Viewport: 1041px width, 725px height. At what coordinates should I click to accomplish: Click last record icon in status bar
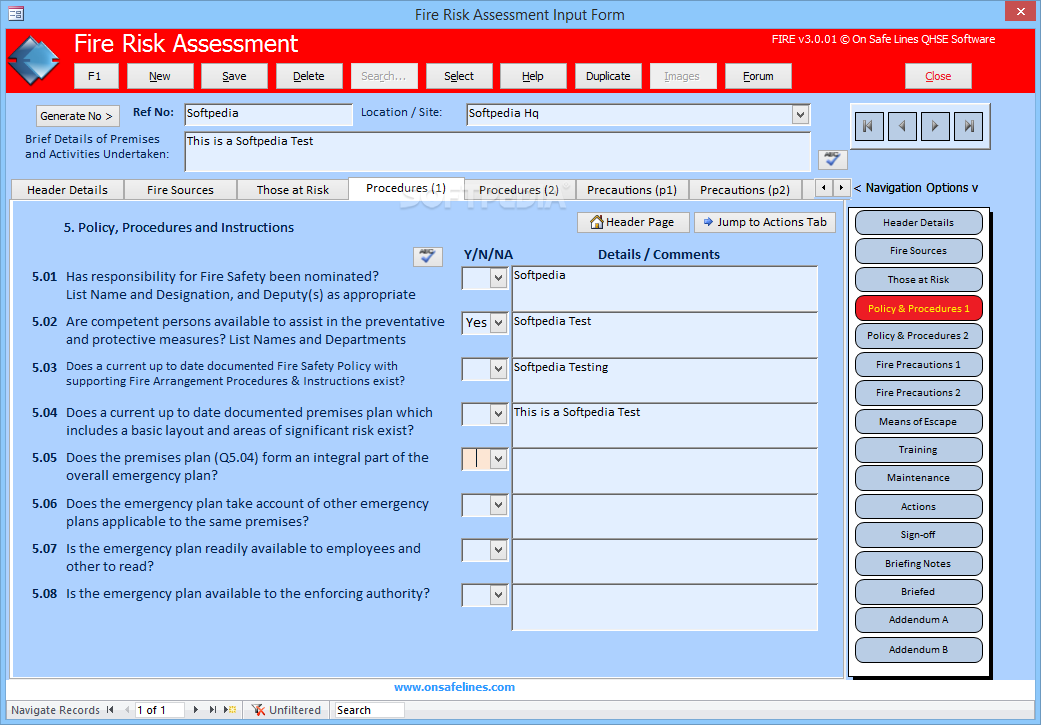(x=212, y=710)
